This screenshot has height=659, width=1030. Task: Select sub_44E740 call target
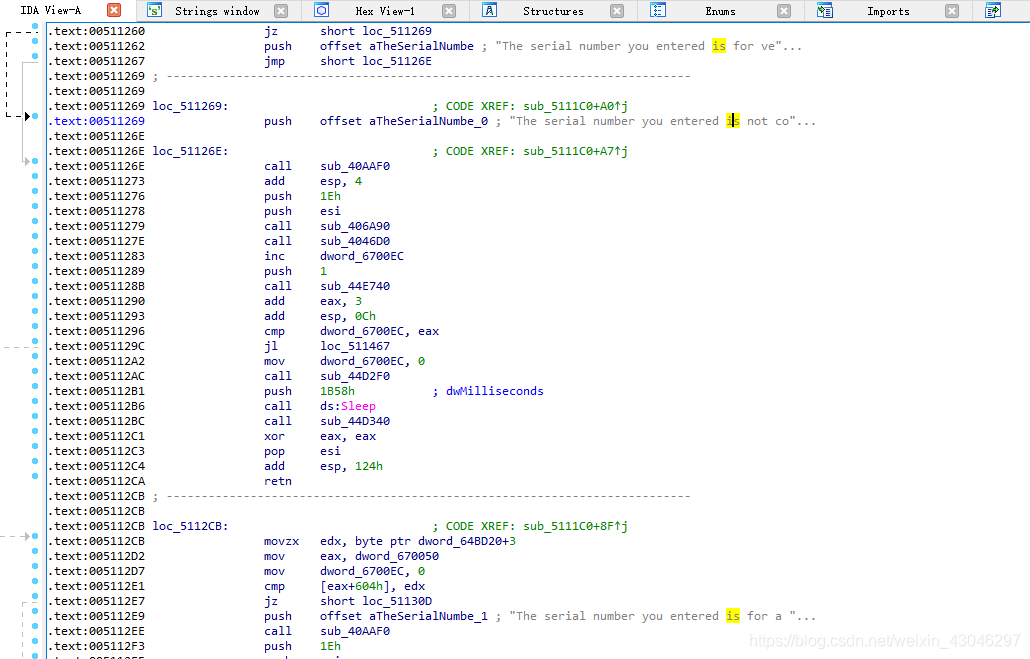[x=355, y=286]
